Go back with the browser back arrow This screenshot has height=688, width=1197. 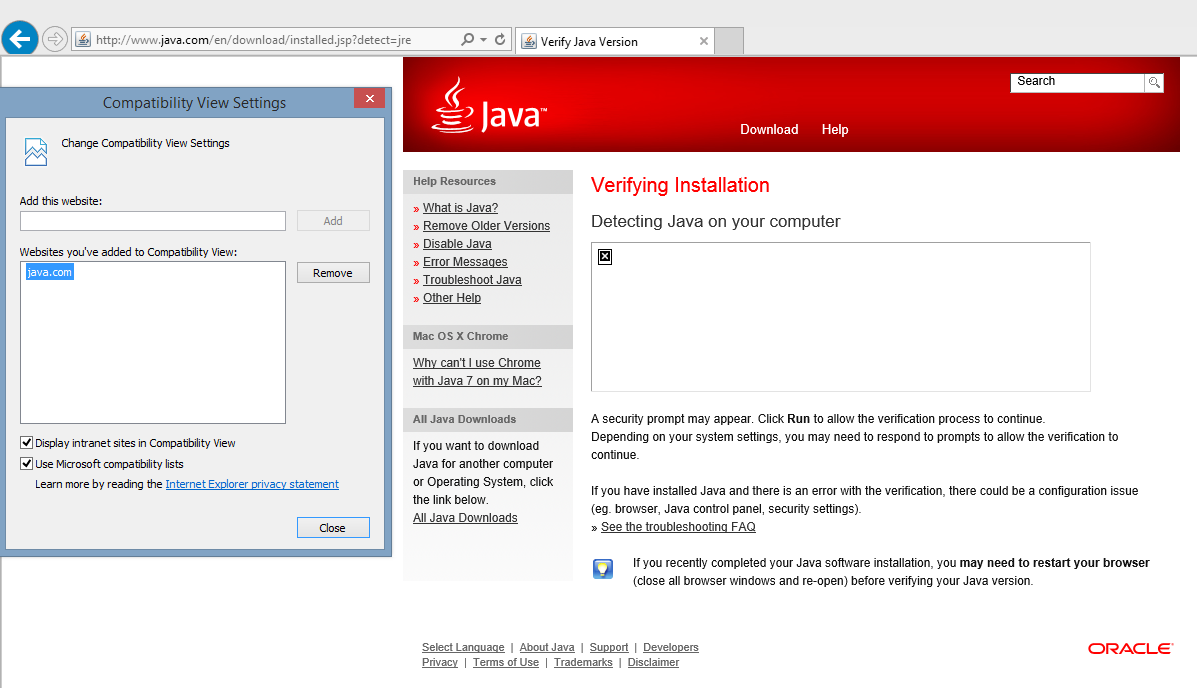(x=20, y=38)
